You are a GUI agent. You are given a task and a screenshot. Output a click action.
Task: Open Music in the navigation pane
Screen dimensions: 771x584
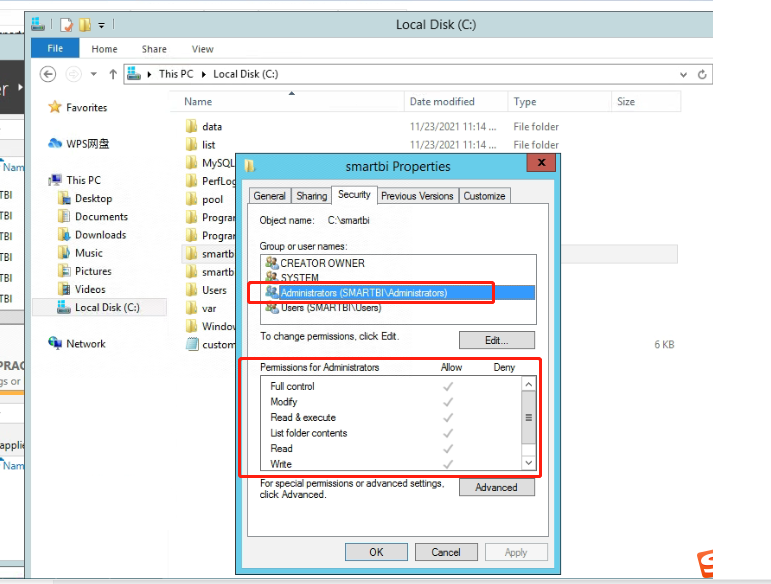pos(80,253)
